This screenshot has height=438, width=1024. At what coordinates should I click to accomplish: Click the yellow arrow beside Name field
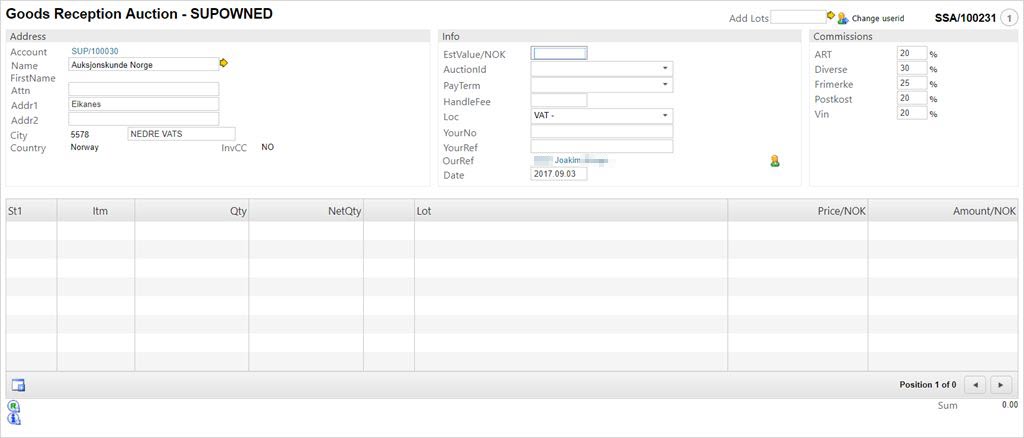pos(224,63)
